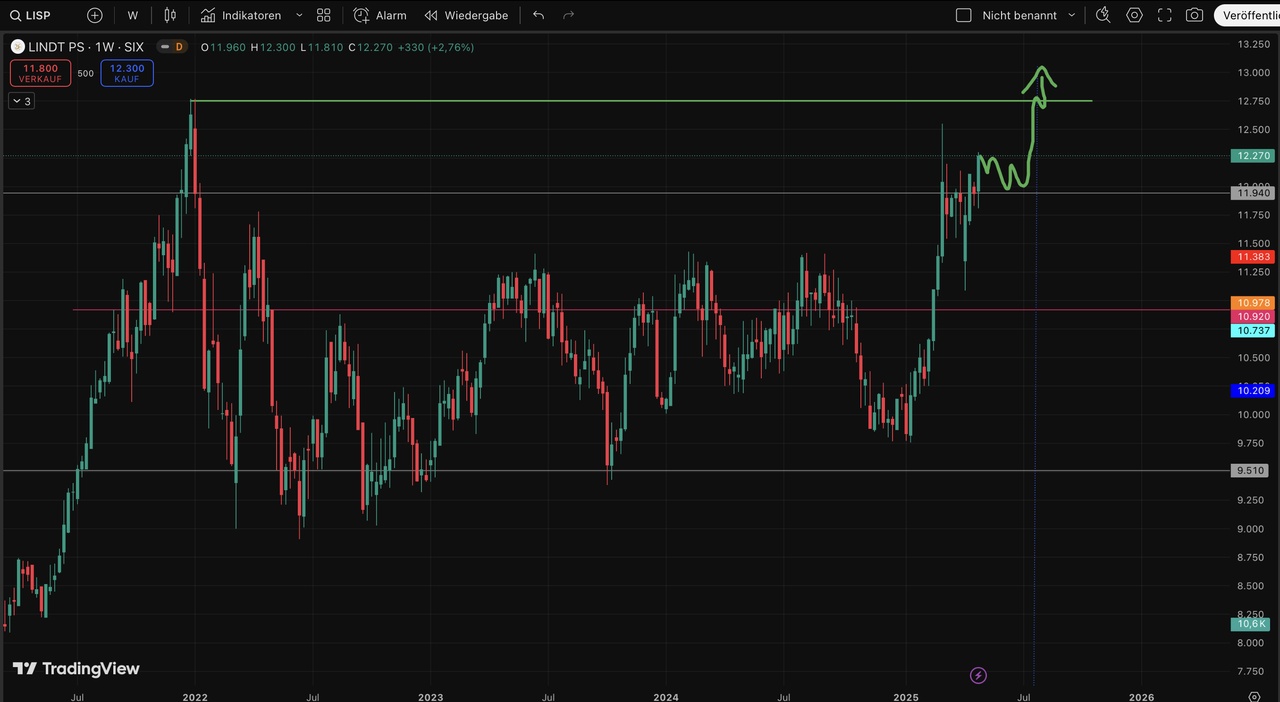Open chart settings hexagon in top toolbar

pyautogui.click(x=1134, y=15)
